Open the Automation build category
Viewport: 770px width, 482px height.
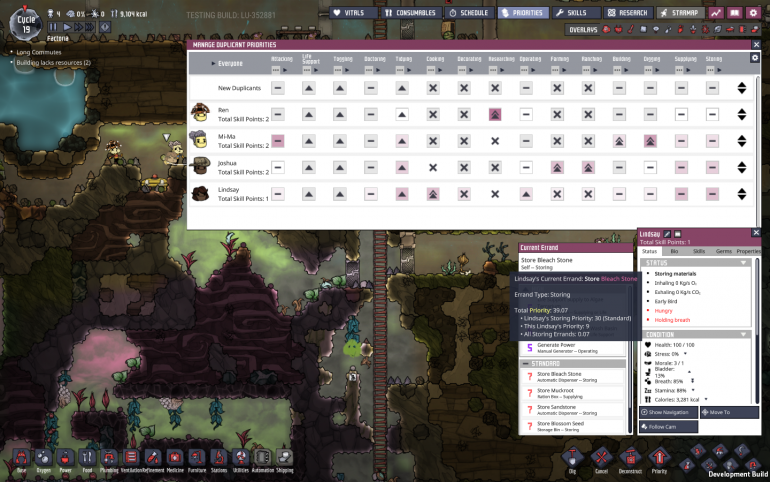point(262,458)
